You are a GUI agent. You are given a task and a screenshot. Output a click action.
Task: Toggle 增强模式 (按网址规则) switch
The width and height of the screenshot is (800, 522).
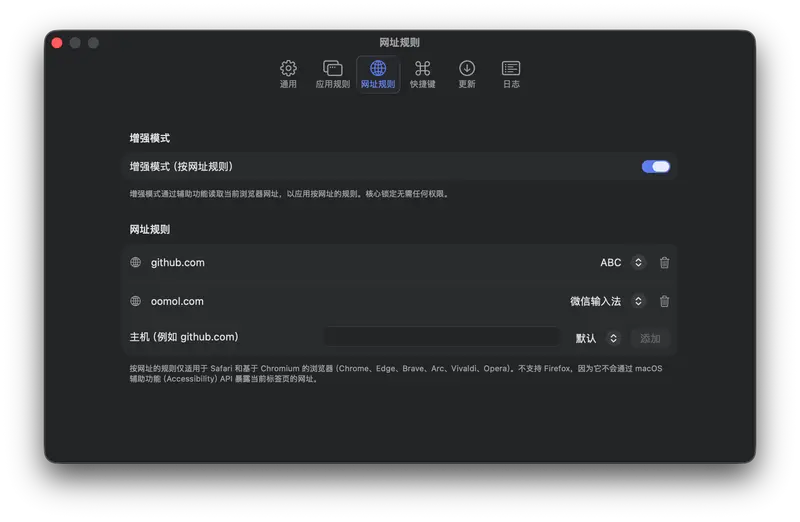click(656, 166)
